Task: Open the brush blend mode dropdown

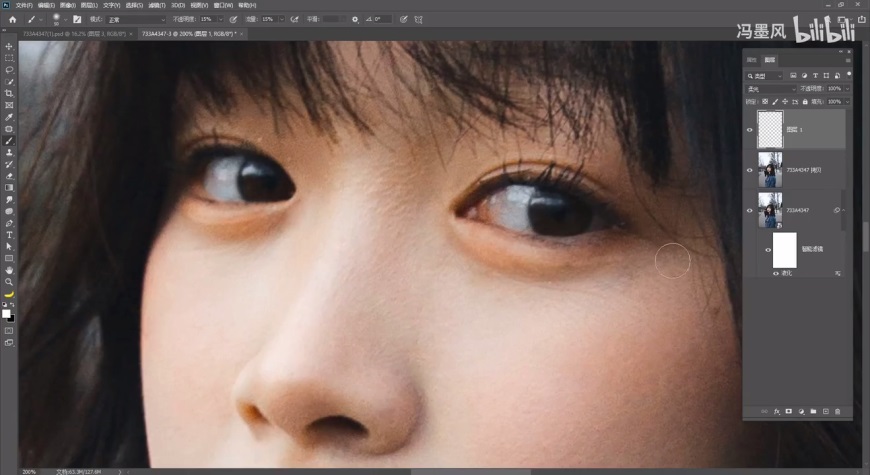Action: (136, 19)
